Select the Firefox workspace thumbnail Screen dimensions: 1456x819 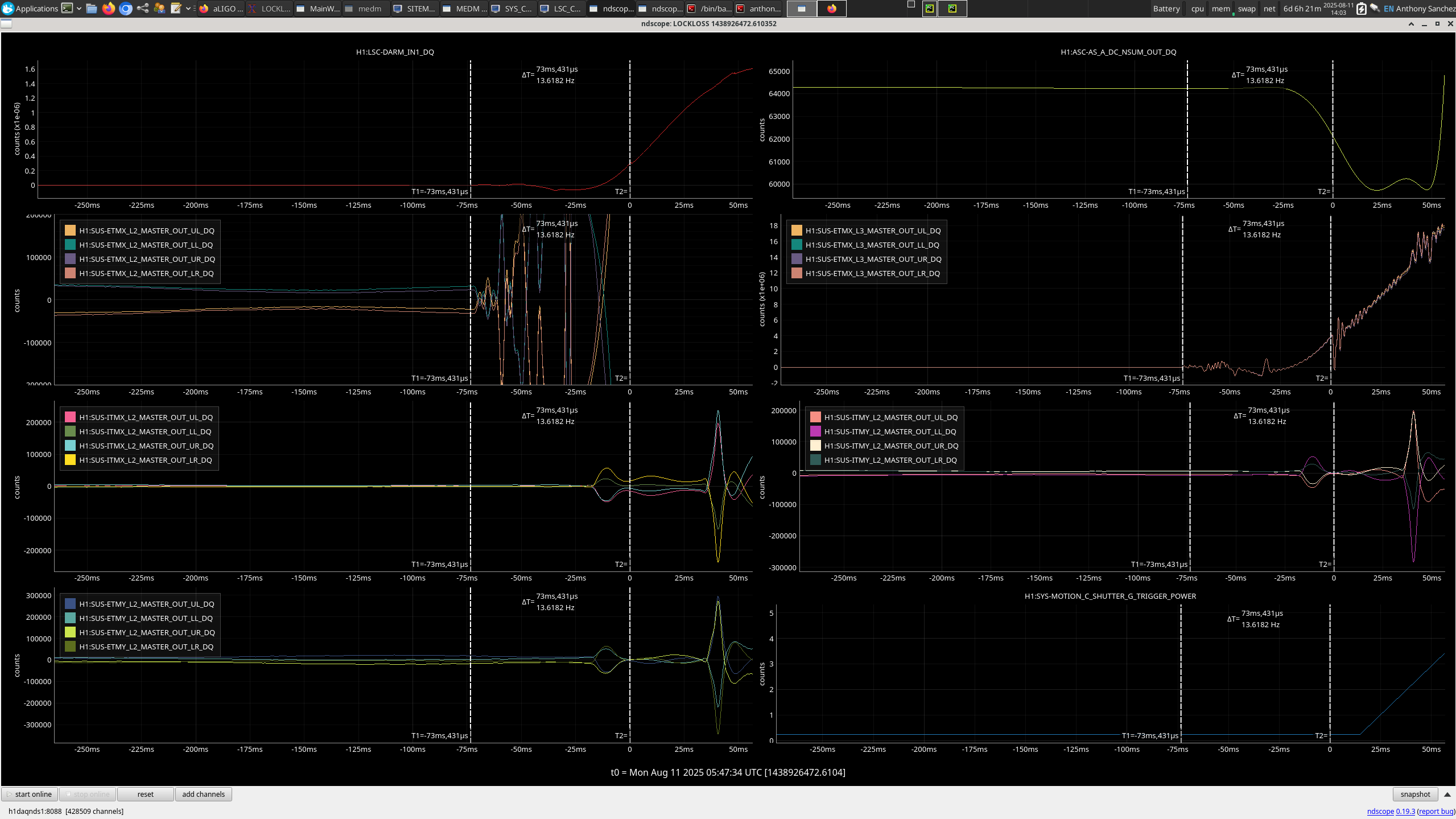click(832, 9)
